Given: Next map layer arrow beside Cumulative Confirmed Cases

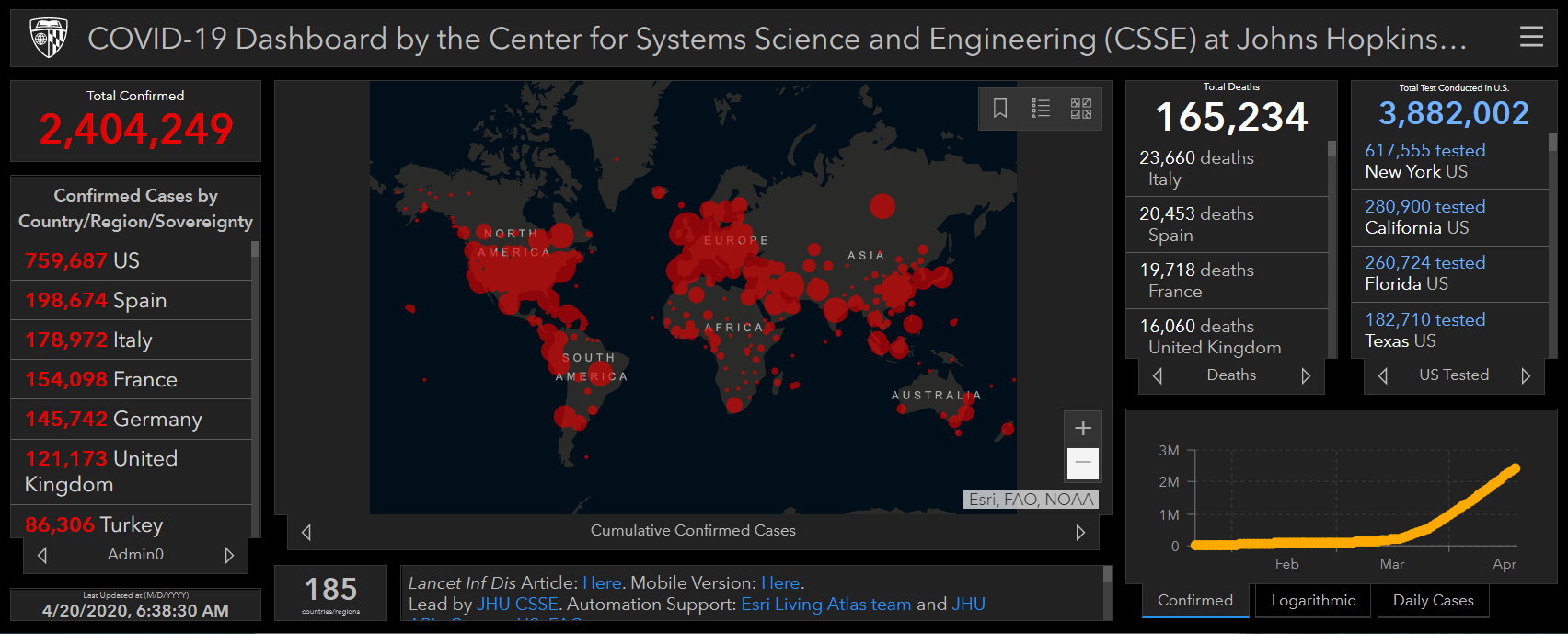Looking at the screenshot, I should click(1080, 532).
